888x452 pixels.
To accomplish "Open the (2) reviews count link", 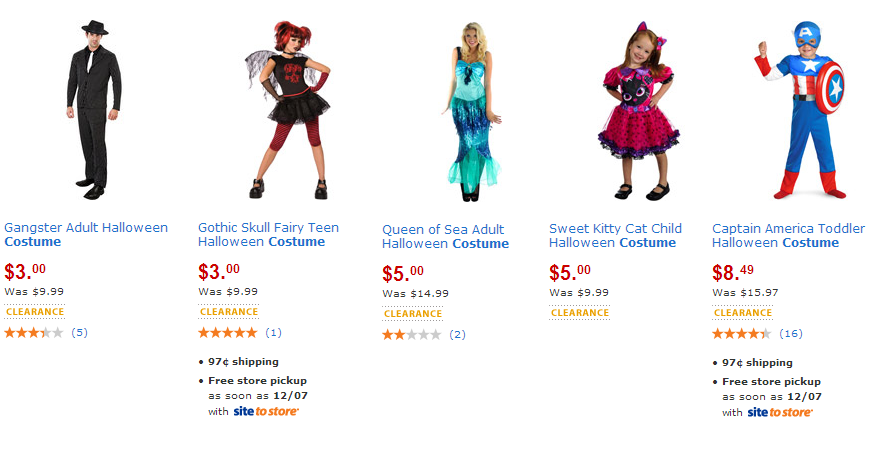I will pyautogui.click(x=457, y=334).
